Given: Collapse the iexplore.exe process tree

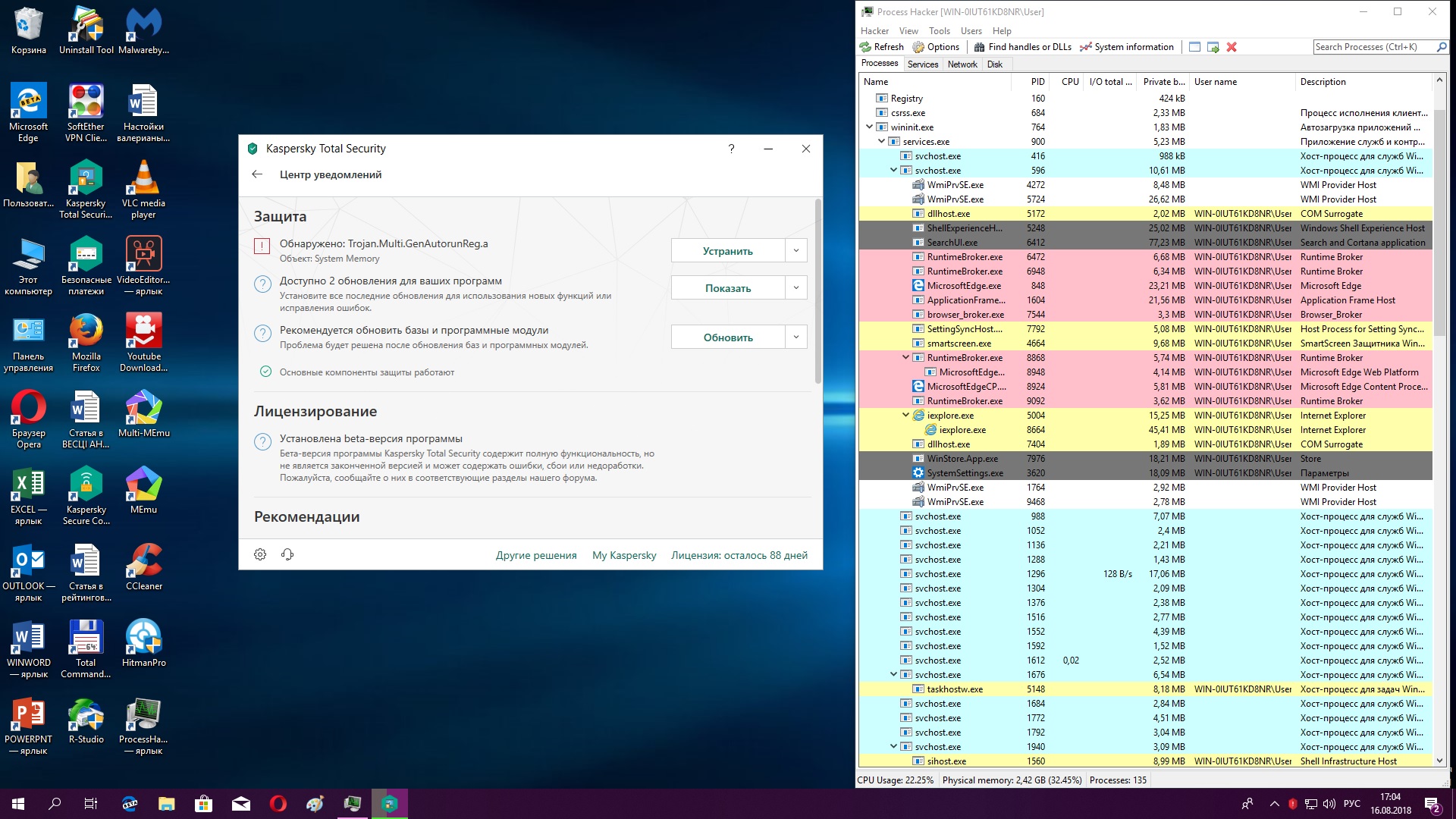Looking at the screenshot, I should tap(905, 416).
